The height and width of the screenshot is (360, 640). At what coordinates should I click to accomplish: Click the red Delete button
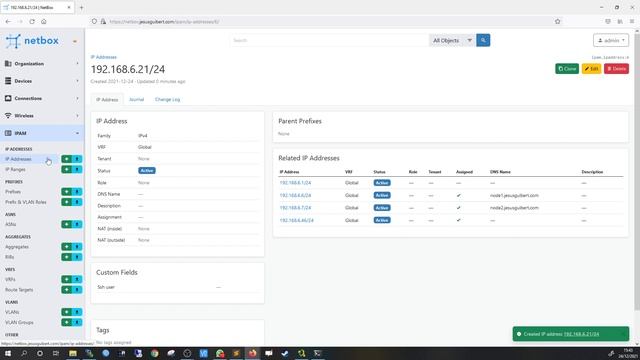coord(616,69)
